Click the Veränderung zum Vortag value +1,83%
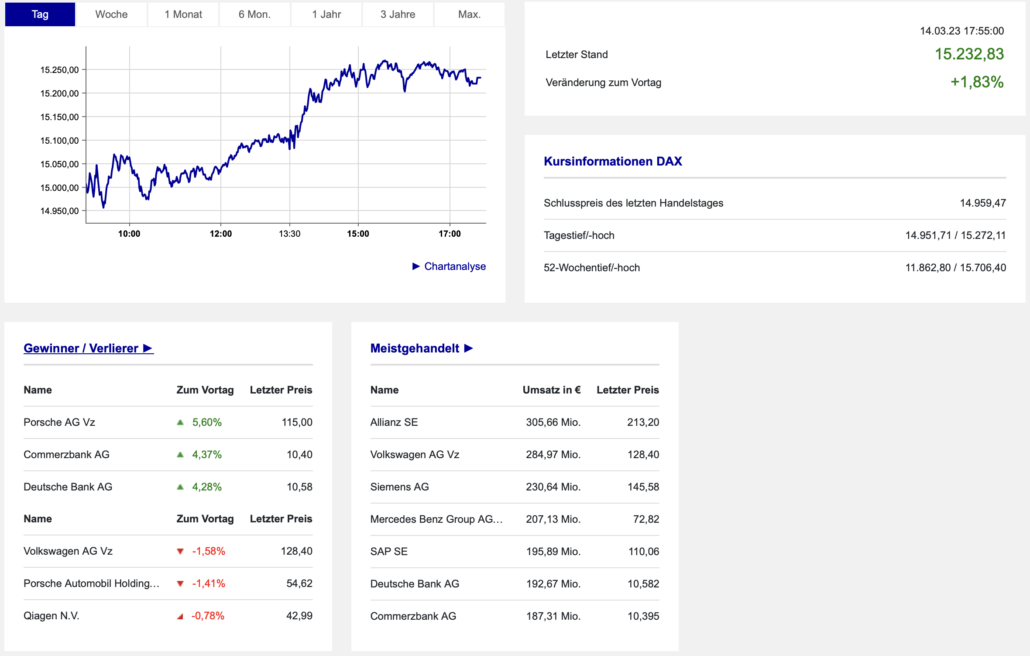Viewport: 1030px width, 656px height. click(977, 82)
